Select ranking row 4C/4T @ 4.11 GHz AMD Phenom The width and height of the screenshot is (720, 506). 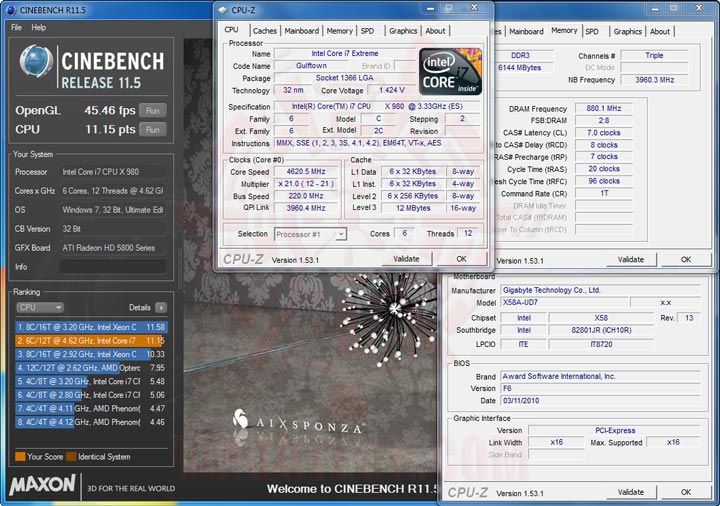pos(91,409)
